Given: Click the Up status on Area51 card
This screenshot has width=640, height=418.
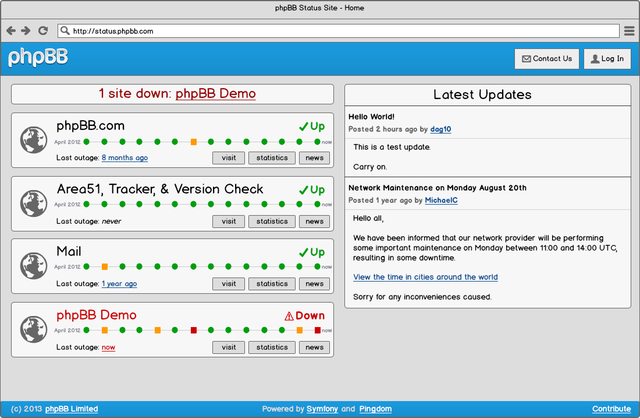Looking at the screenshot, I should point(312,190).
